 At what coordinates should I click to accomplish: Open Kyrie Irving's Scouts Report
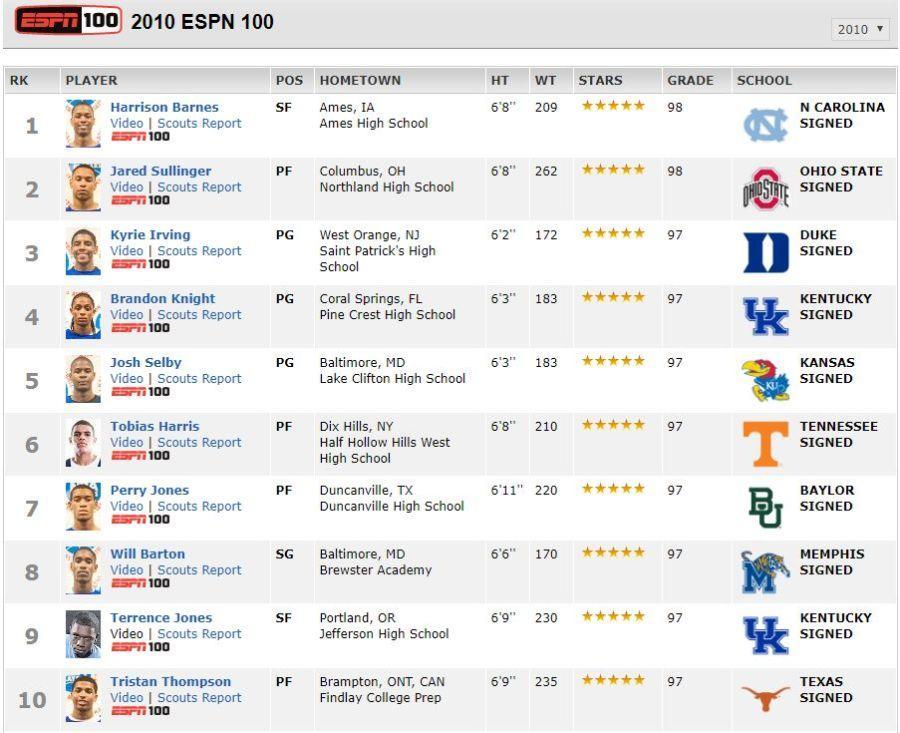point(199,251)
